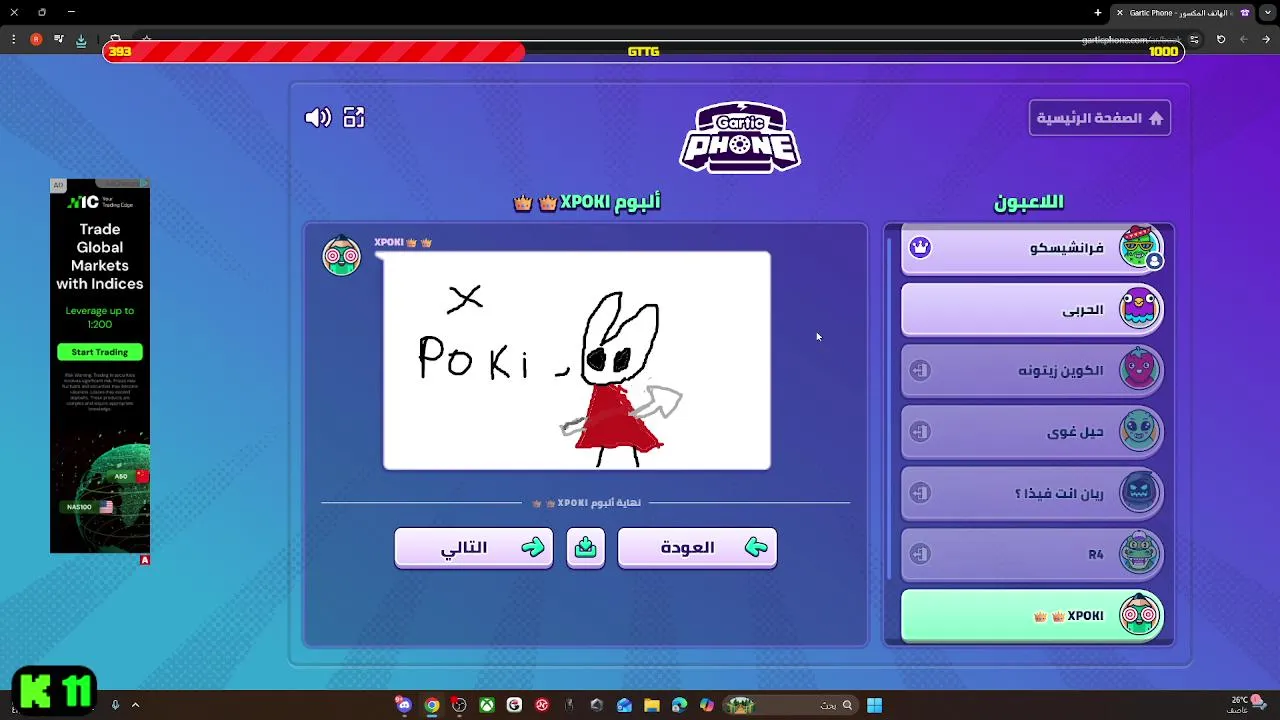Open Chrome from taskbar

[x=431, y=705]
